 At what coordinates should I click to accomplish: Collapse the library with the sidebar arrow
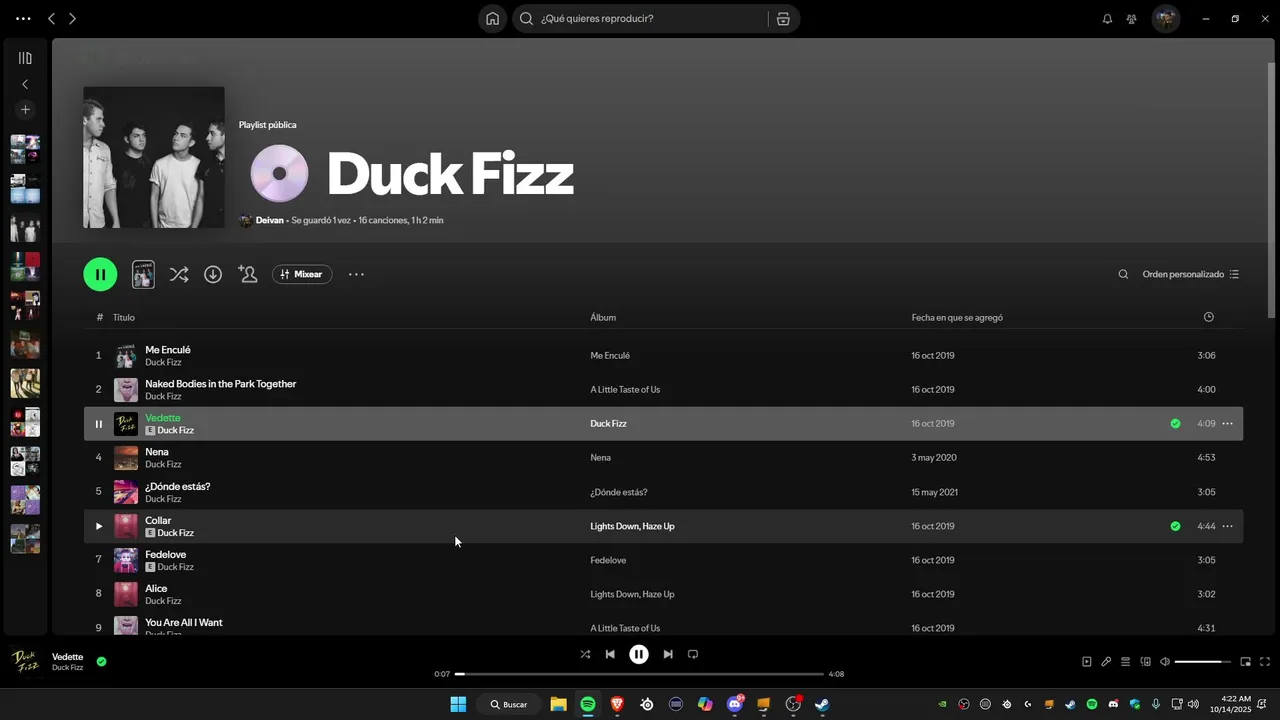[25, 84]
